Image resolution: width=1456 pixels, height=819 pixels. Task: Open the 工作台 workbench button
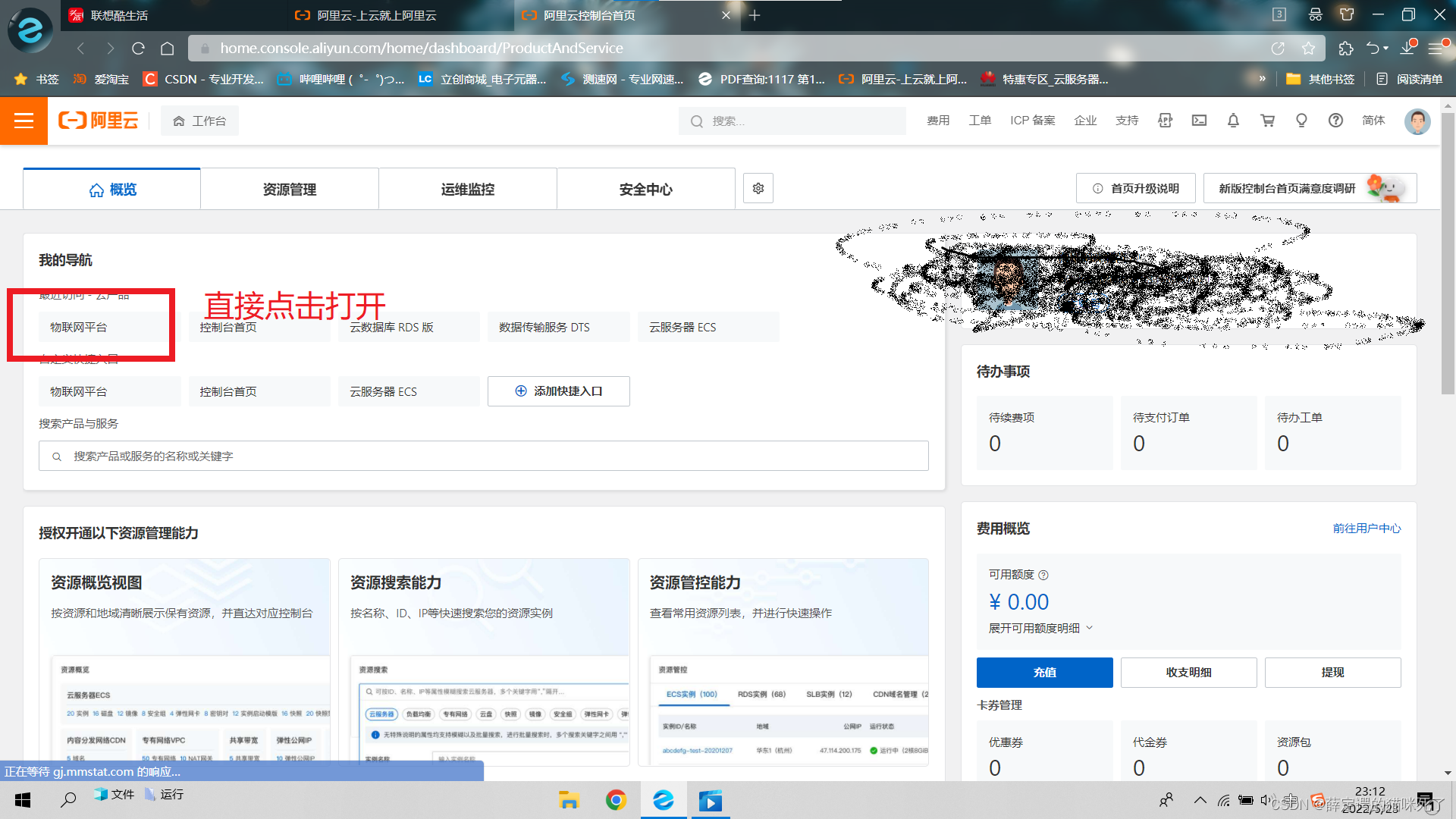[199, 121]
